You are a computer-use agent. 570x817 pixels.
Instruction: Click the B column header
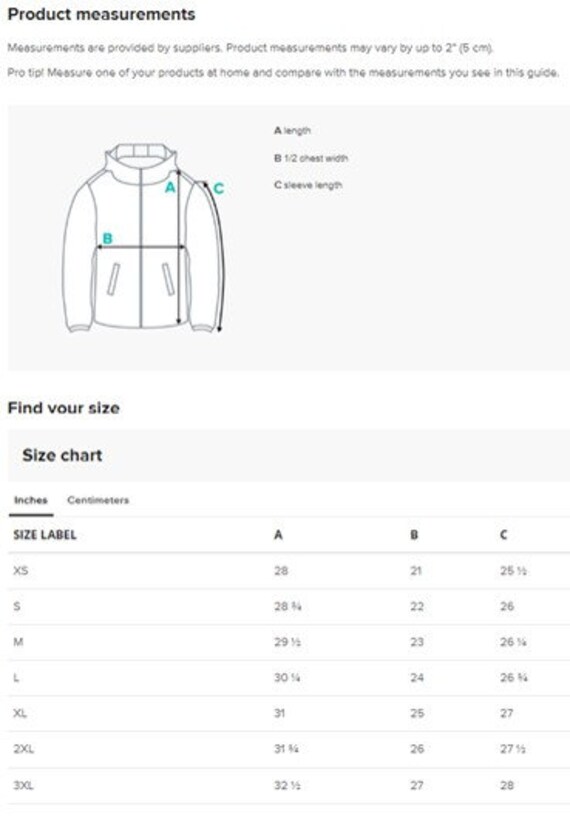pos(414,535)
